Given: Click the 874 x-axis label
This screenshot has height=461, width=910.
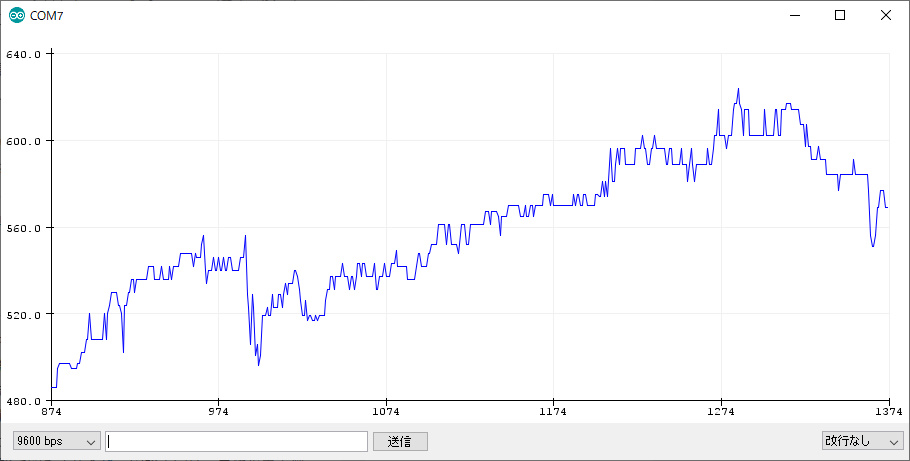Looking at the screenshot, I should point(52,412).
